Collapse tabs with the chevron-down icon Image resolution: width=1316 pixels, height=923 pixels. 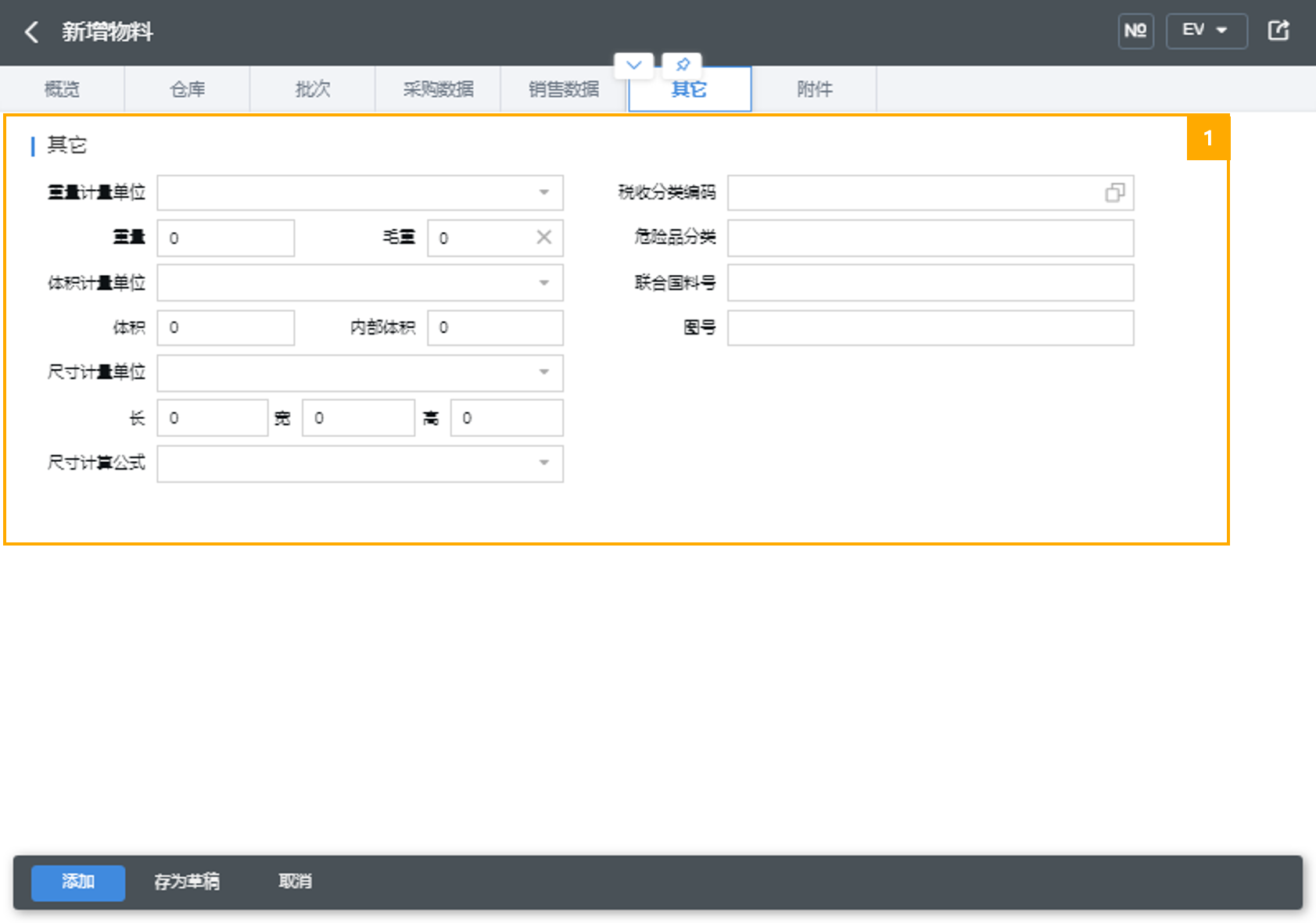[634, 65]
